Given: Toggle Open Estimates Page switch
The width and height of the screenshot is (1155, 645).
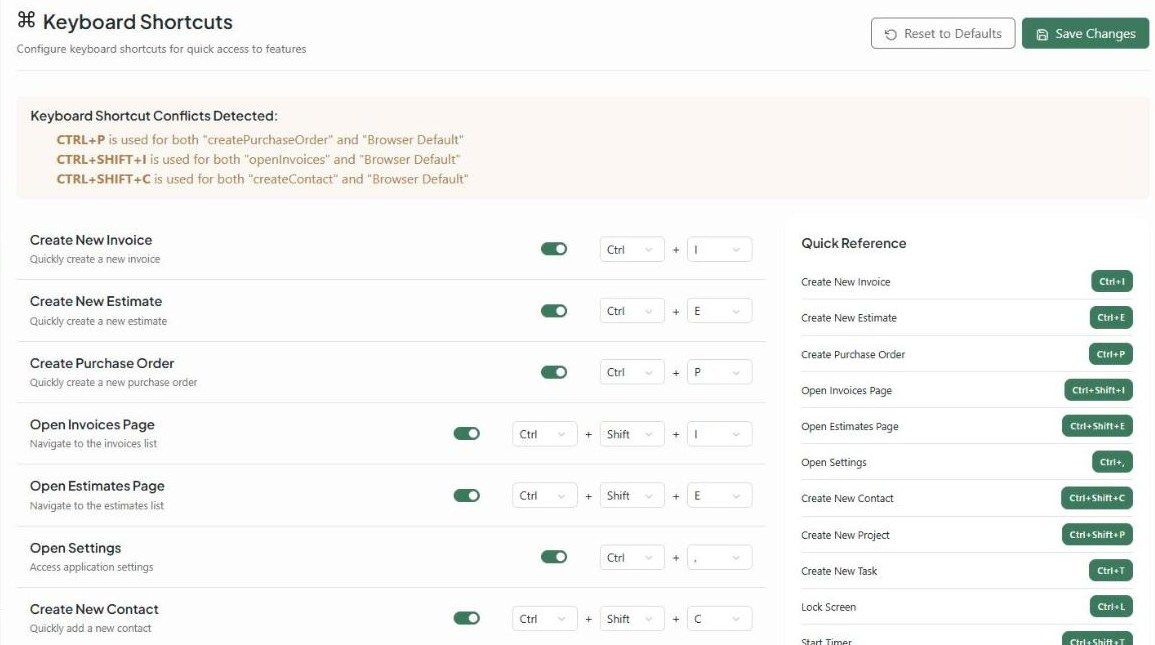Looking at the screenshot, I should (x=466, y=496).
